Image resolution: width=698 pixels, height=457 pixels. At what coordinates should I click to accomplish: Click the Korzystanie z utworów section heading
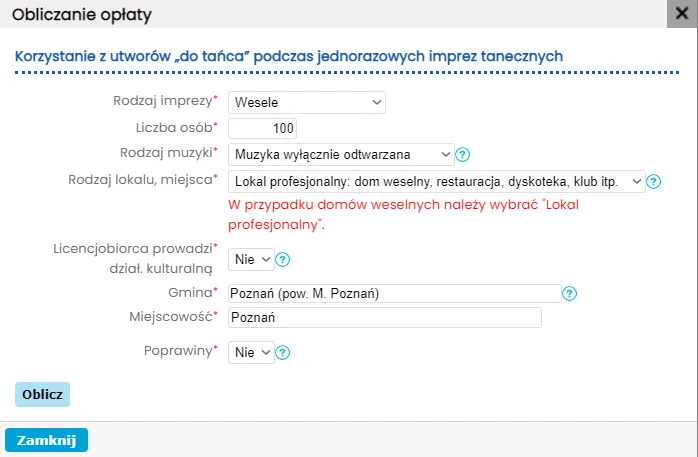click(288, 56)
